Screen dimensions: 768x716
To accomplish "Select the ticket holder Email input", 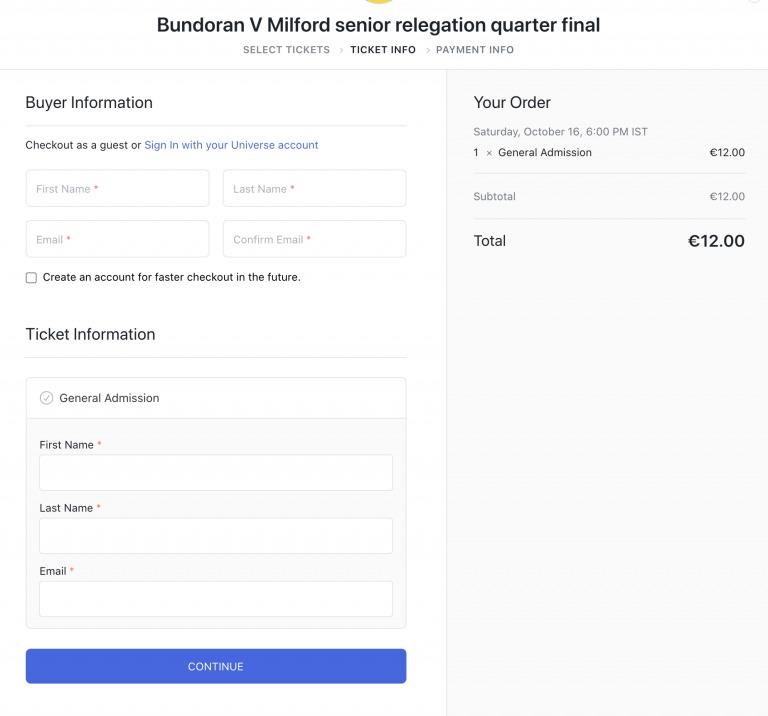I will [216, 599].
